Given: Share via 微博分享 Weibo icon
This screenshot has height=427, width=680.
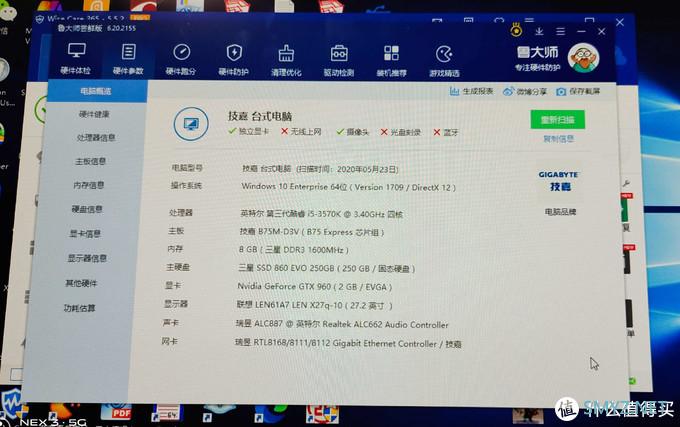Looking at the screenshot, I should (508, 91).
